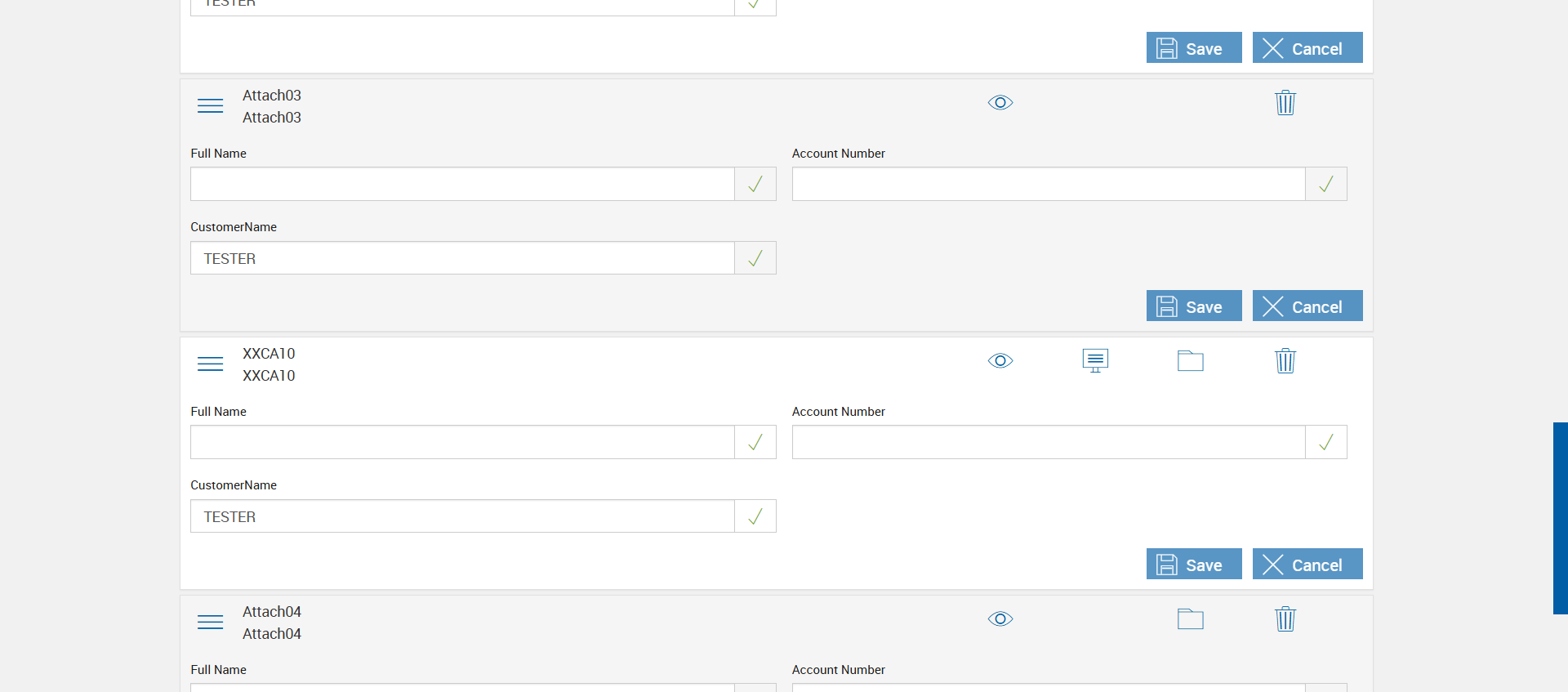Open the folder icon in Attach04 row
The image size is (1568, 692).
pyautogui.click(x=1190, y=619)
